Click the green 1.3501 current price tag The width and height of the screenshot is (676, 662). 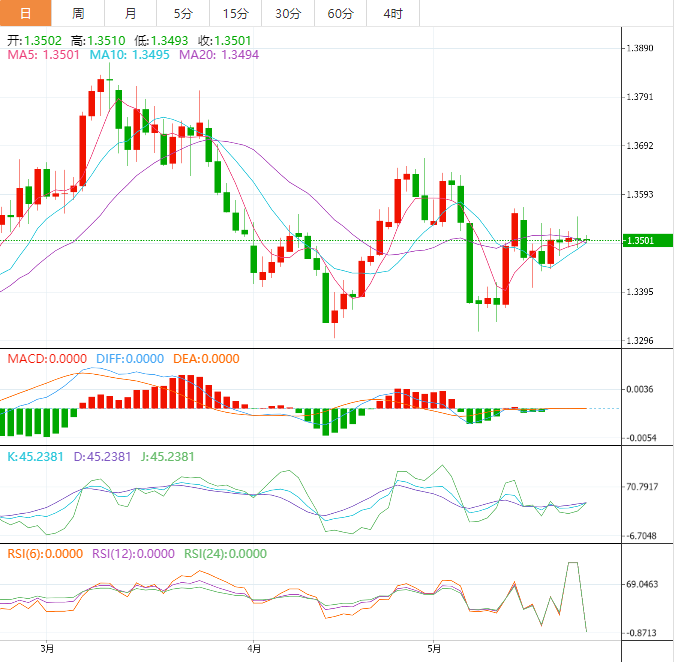tap(646, 240)
